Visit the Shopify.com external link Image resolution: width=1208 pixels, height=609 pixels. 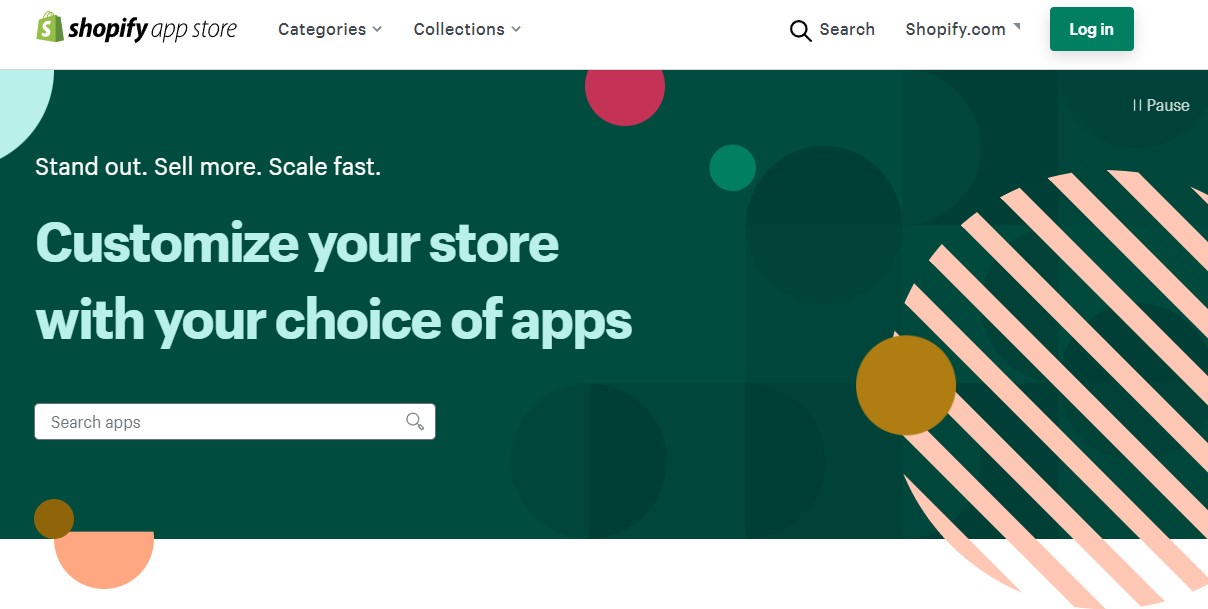click(963, 29)
